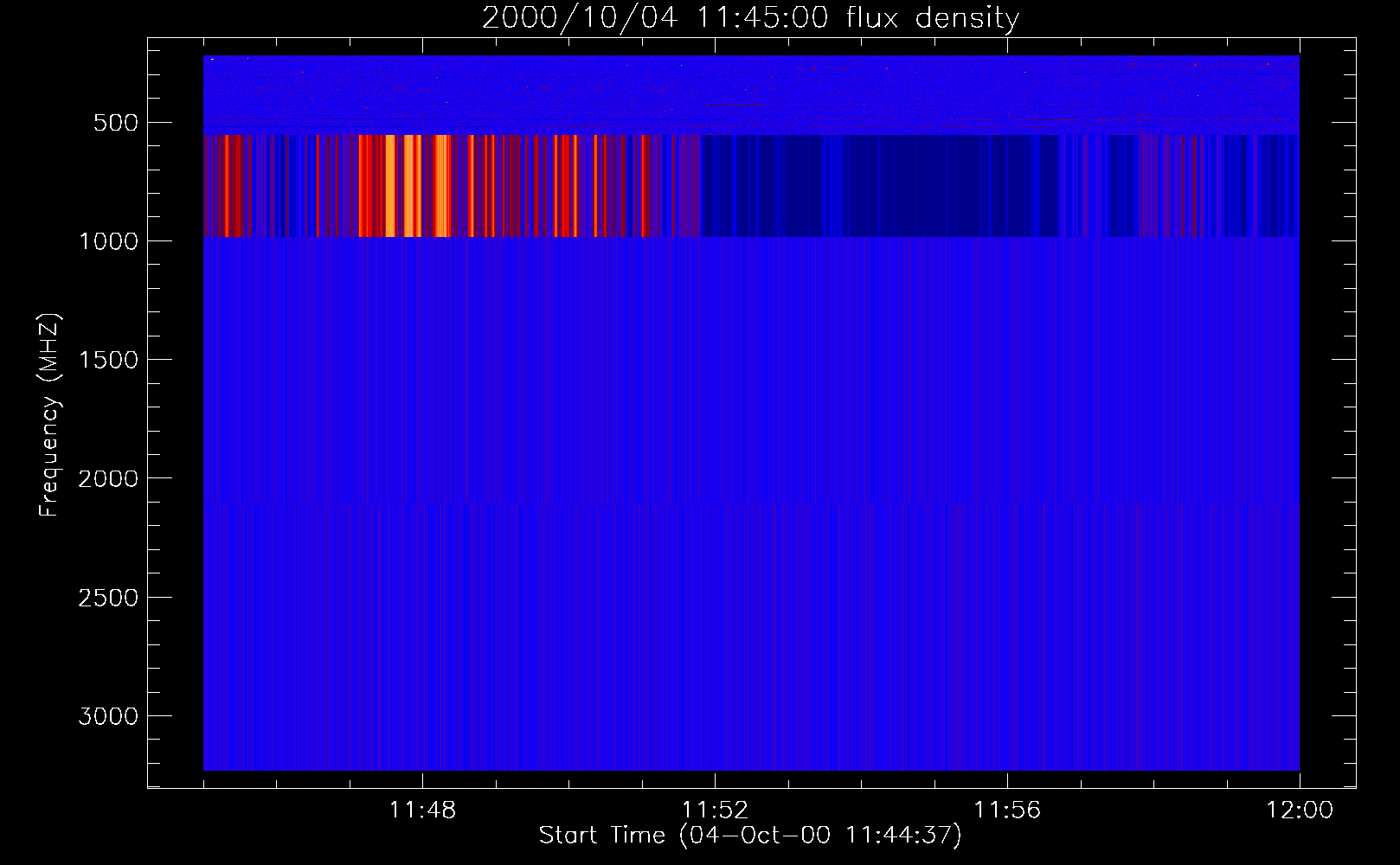
Task: Select the 12:00 time tick label
Action: 1300,811
